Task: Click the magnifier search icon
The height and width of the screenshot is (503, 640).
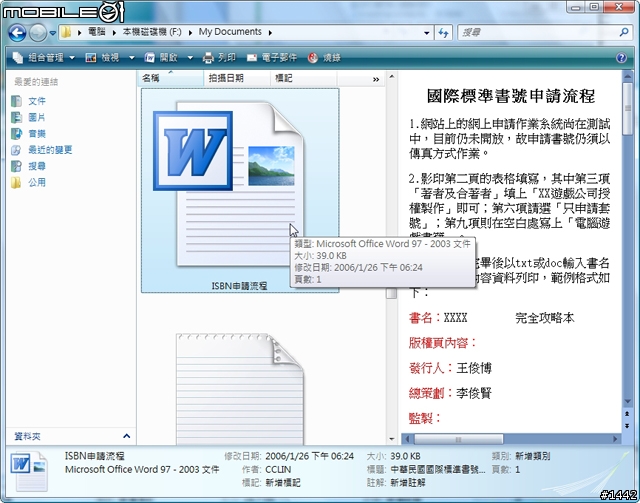Action: click(624, 32)
